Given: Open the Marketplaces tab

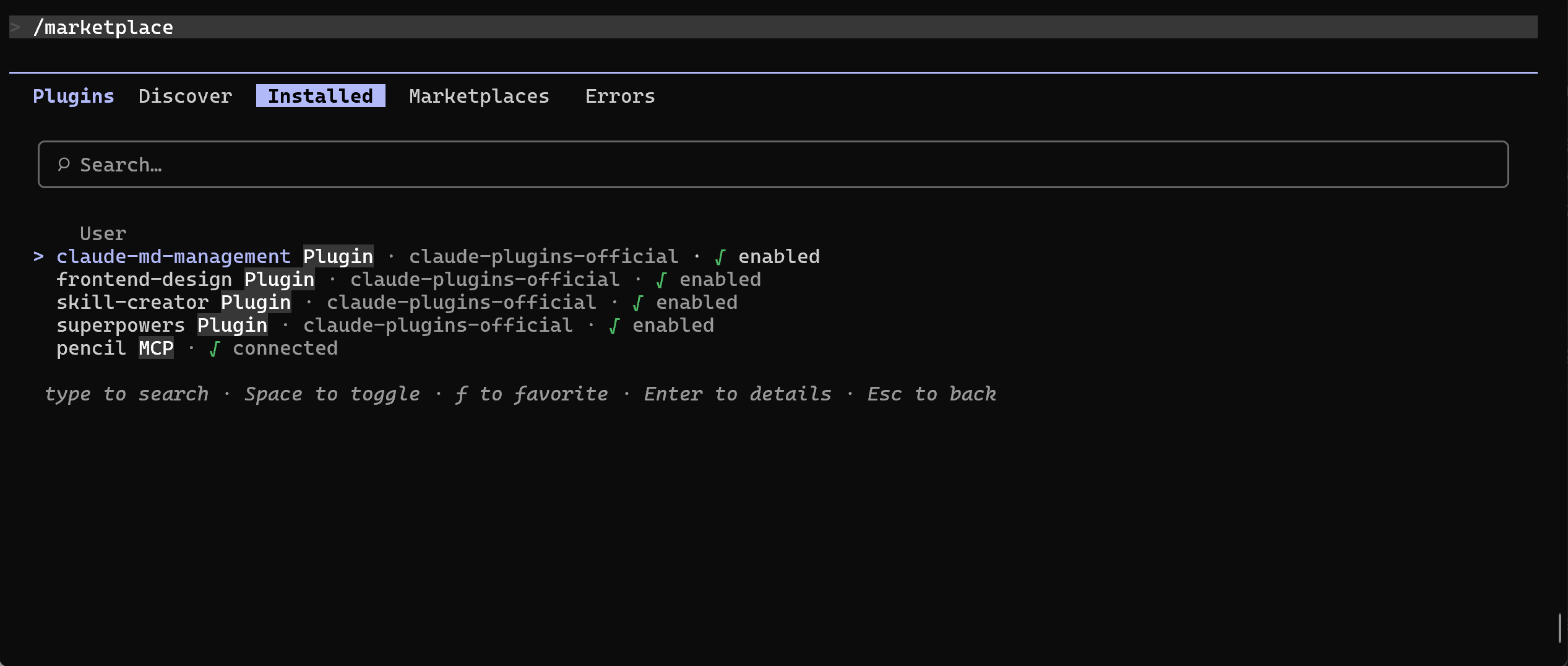Looking at the screenshot, I should pos(479,96).
